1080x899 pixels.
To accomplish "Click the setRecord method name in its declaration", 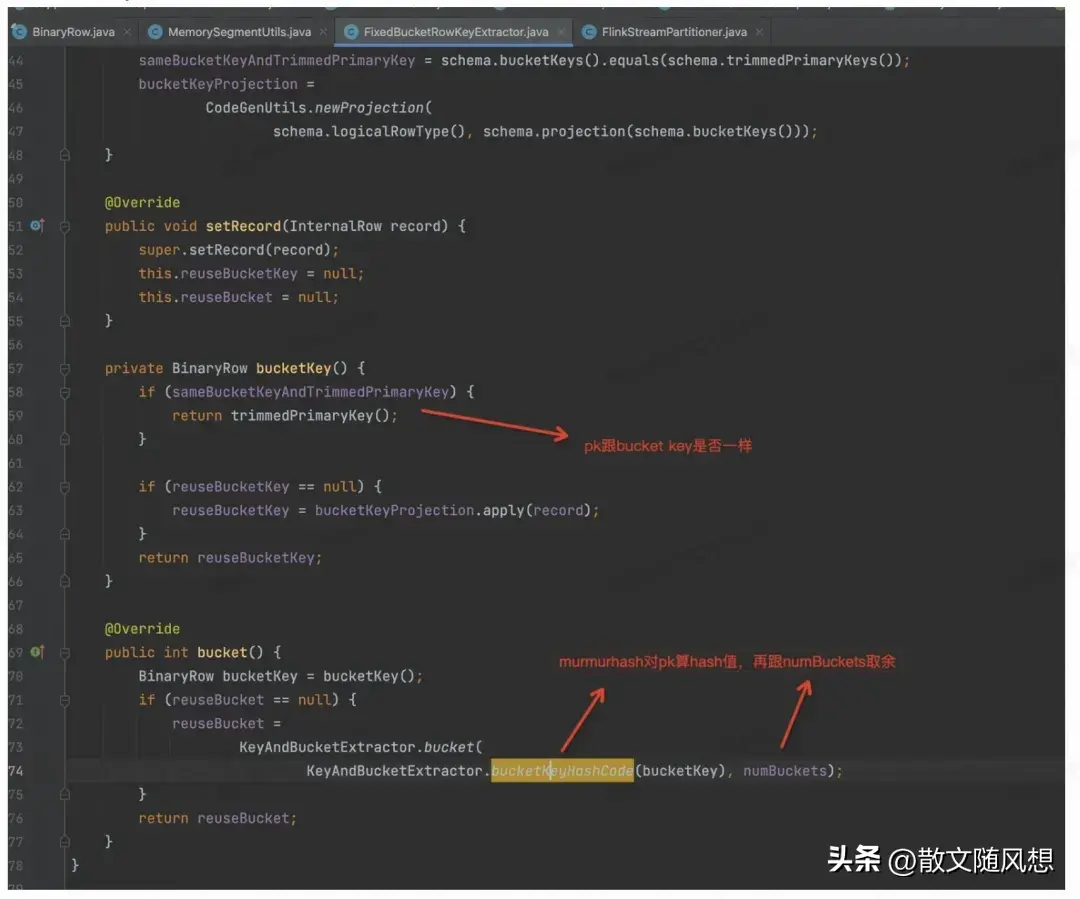I will pyautogui.click(x=243, y=226).
